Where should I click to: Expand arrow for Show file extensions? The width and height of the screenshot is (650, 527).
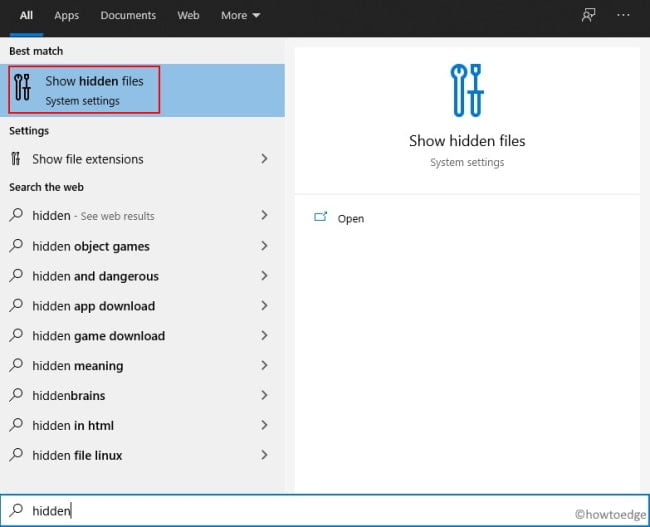(x=264, y=159)
